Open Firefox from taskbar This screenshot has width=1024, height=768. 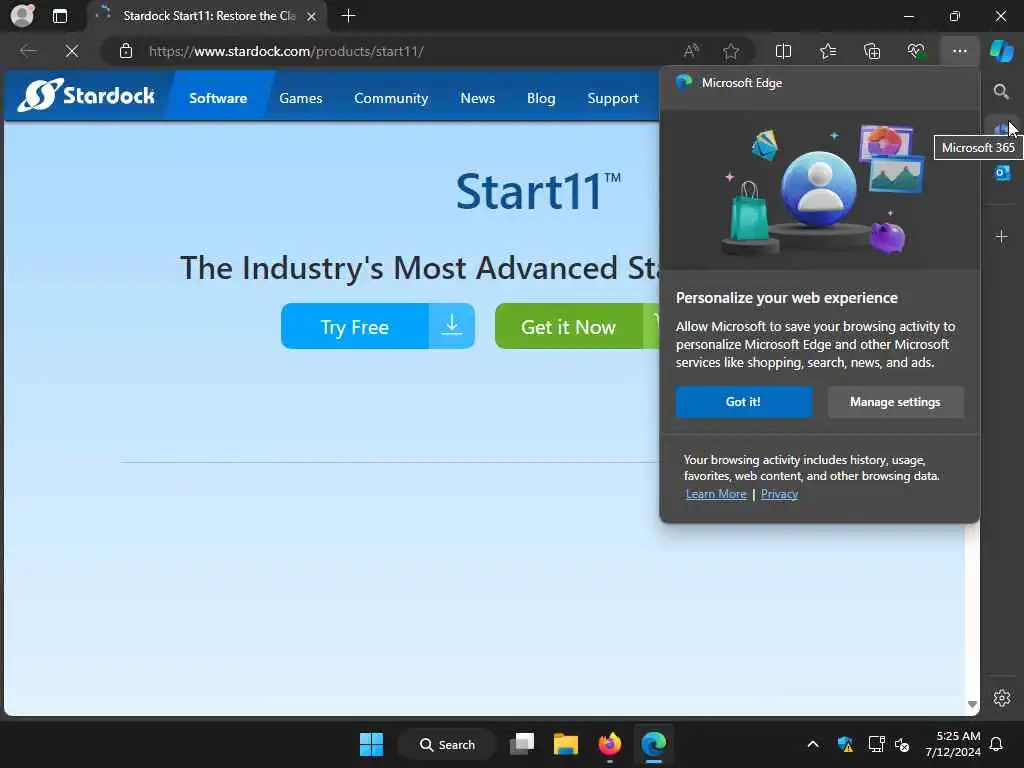610,744
